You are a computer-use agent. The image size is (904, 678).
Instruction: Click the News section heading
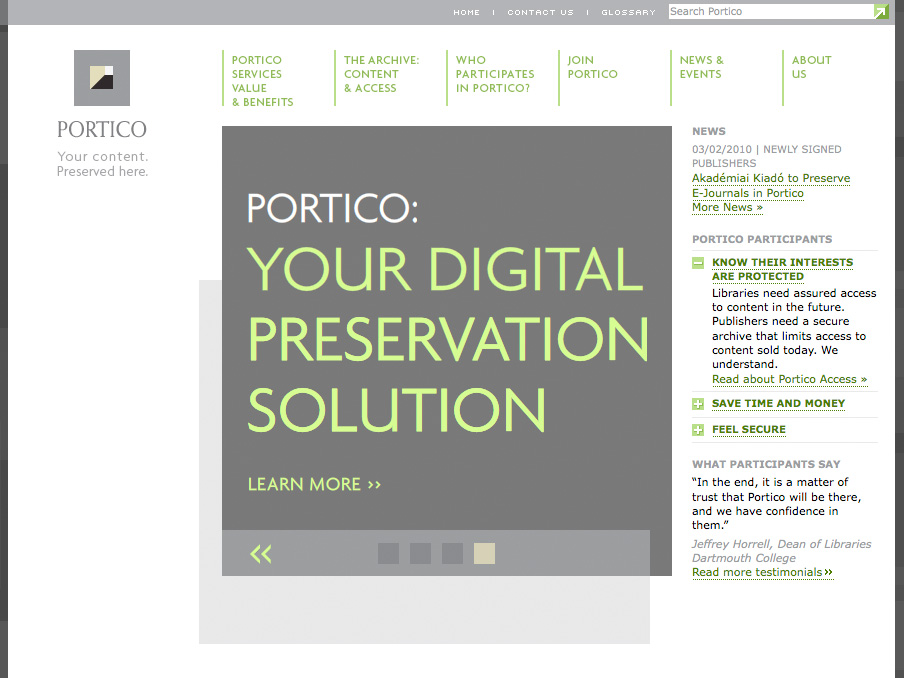click(709, 131)
